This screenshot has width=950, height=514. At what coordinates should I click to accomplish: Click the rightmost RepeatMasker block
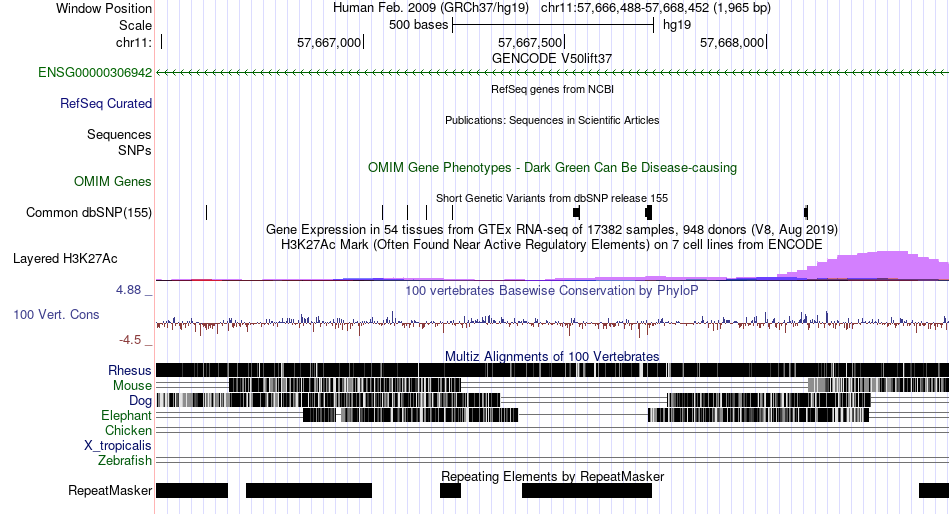click(934, 490)
